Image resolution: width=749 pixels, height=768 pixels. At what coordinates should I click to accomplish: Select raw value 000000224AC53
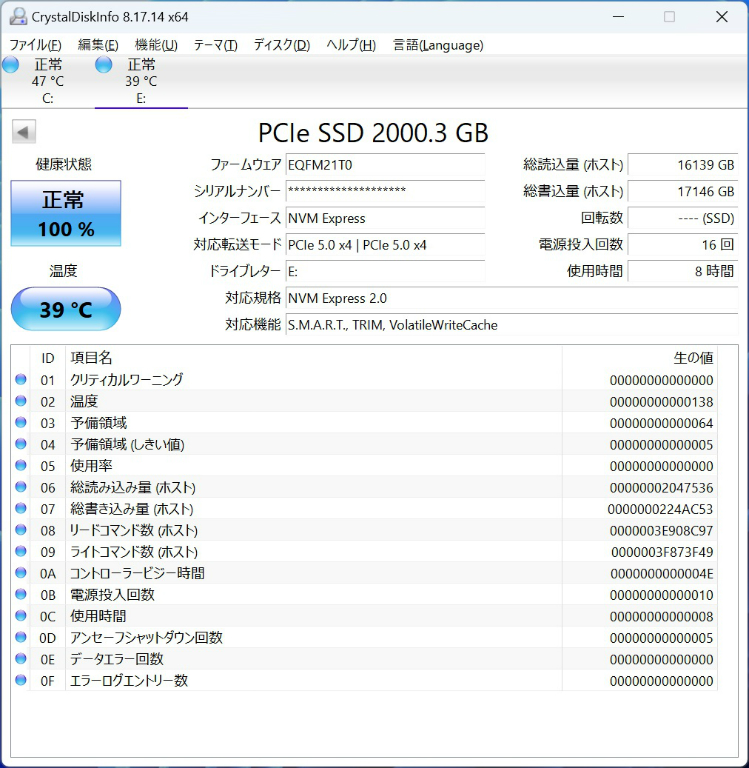pos(660,509)
